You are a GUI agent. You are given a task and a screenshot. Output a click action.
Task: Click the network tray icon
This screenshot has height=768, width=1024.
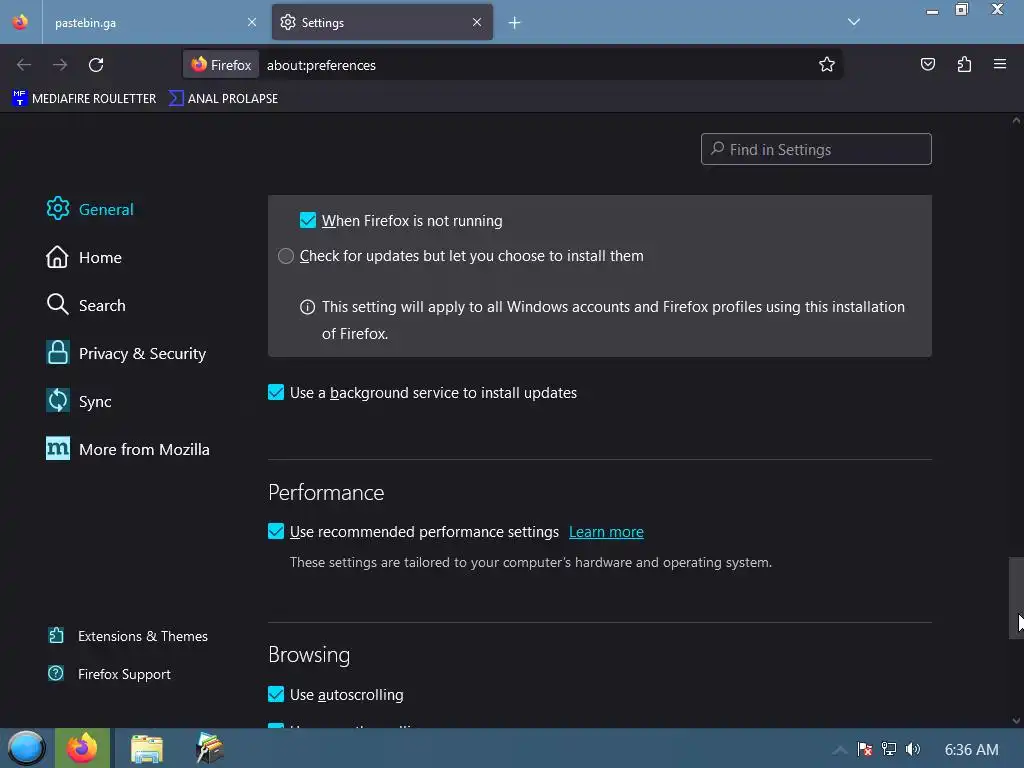(x=889, y=749)
